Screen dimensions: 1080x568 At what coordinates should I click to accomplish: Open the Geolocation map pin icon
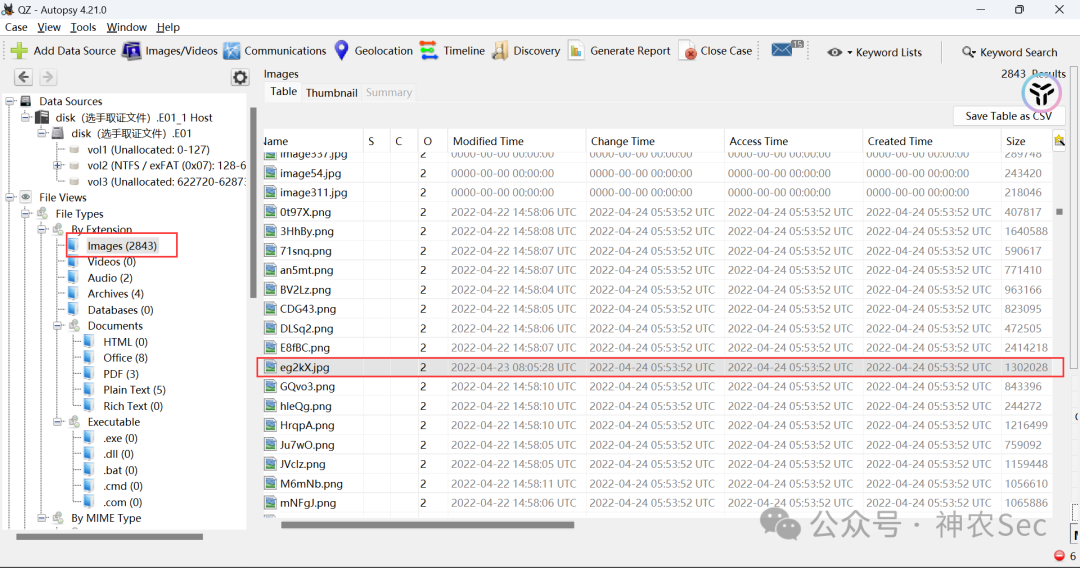coord(342,50)
